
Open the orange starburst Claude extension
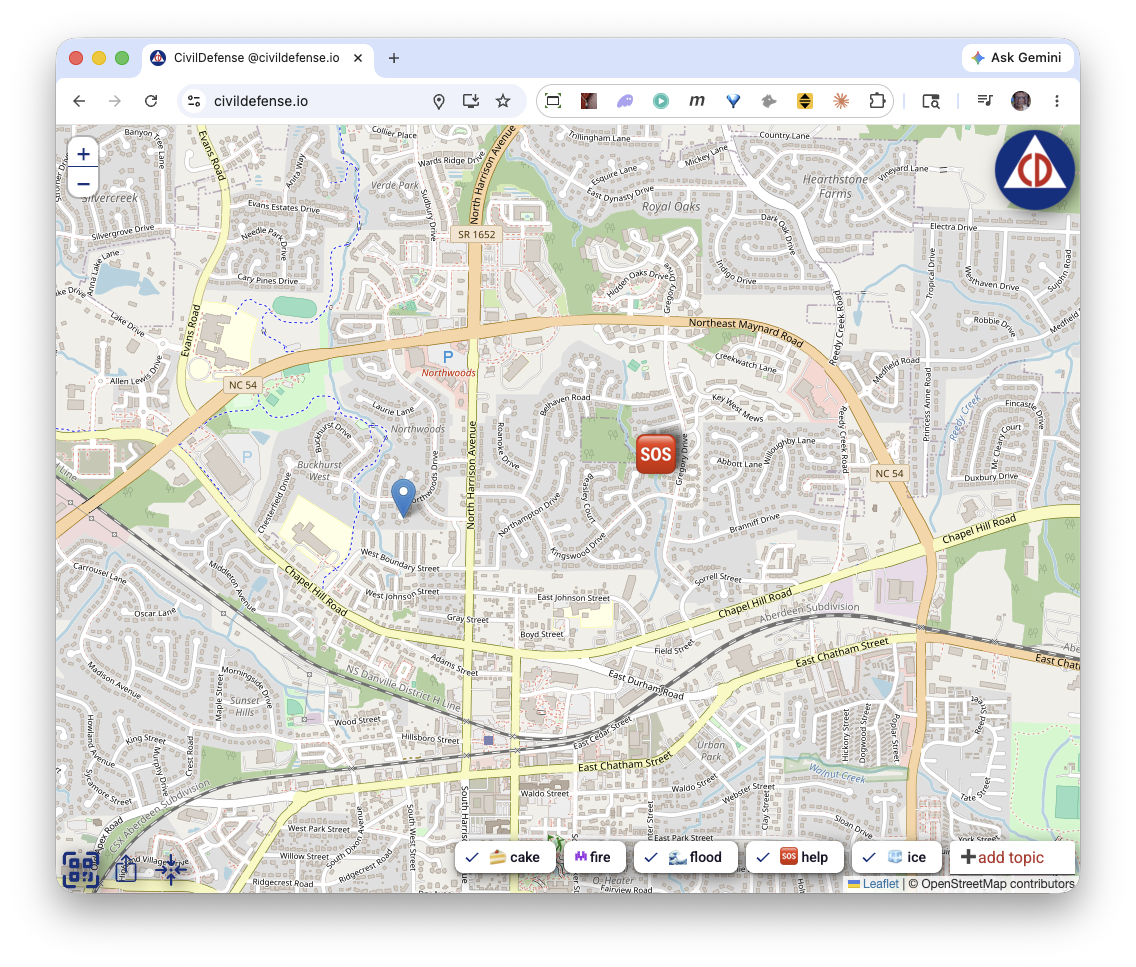point(840,101)
